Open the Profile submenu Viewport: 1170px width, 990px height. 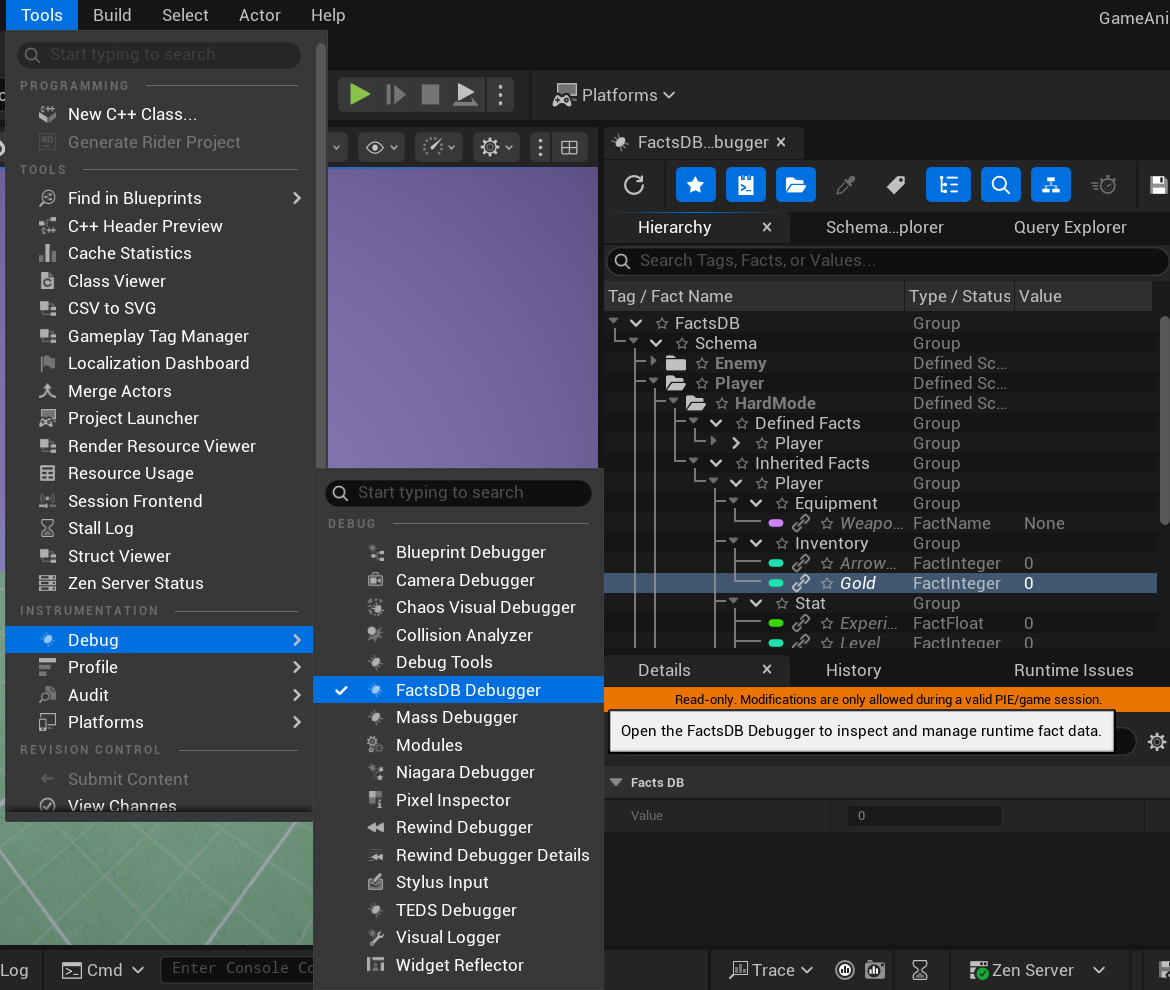[x=159, y=668]
